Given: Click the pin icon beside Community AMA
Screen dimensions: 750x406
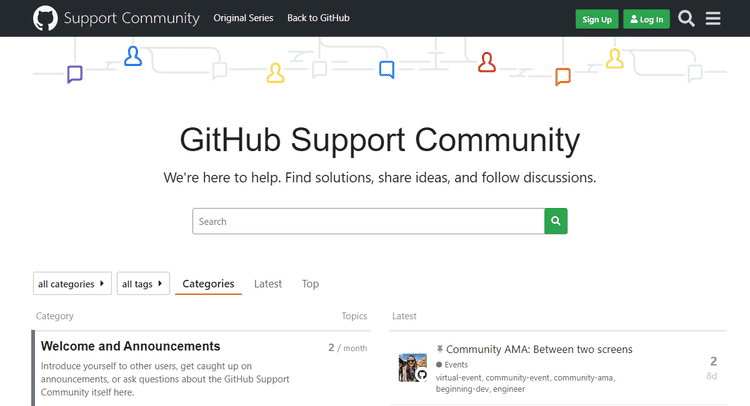Looking at the screenshot, I should coord(439,349).
